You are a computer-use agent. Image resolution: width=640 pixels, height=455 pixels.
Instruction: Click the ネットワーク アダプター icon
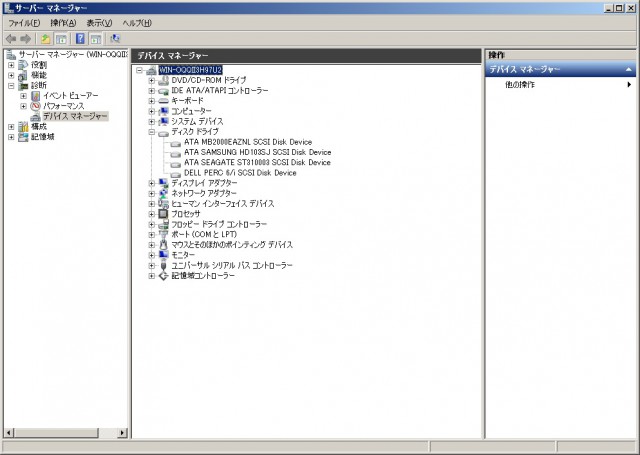(164, 193)
